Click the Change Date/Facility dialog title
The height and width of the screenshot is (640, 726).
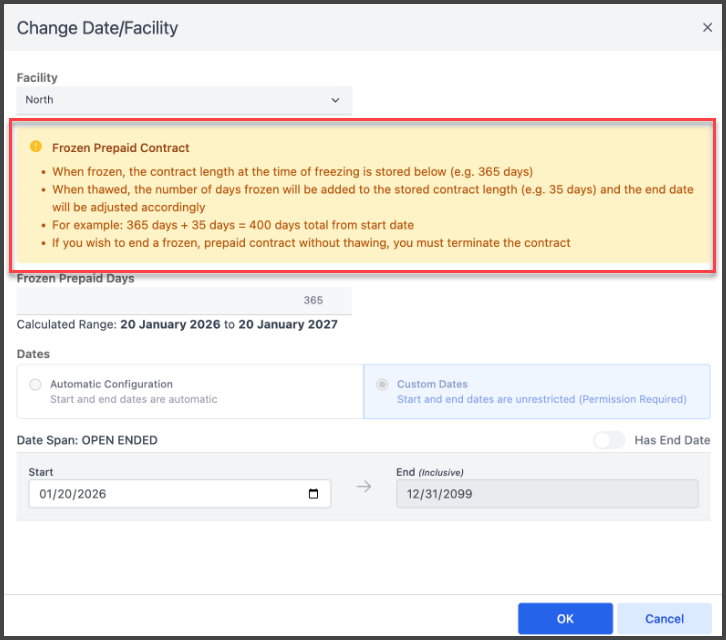97,28
